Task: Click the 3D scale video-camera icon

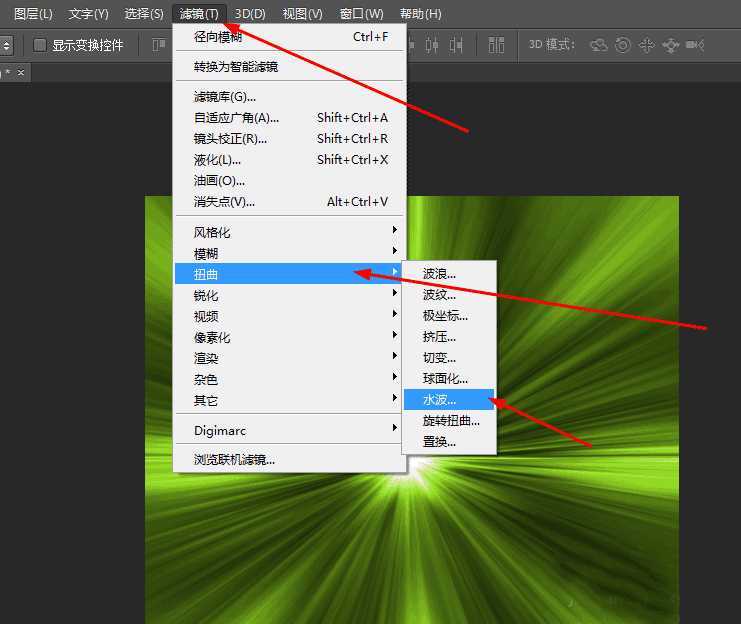Action: pyautogui.click(x=695, y=45)
